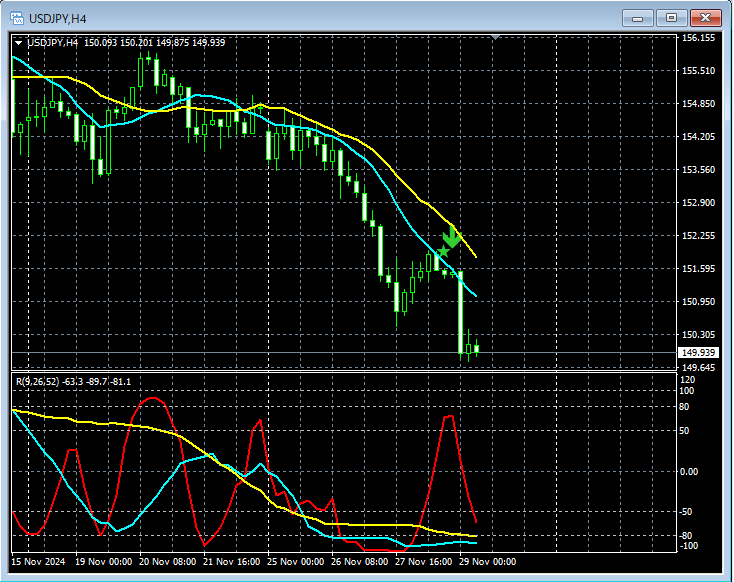Image resolution: width=734 pixels, height=582 pixels.
Task: Click the -100 level on indicator scale
Action: (689, 546)
